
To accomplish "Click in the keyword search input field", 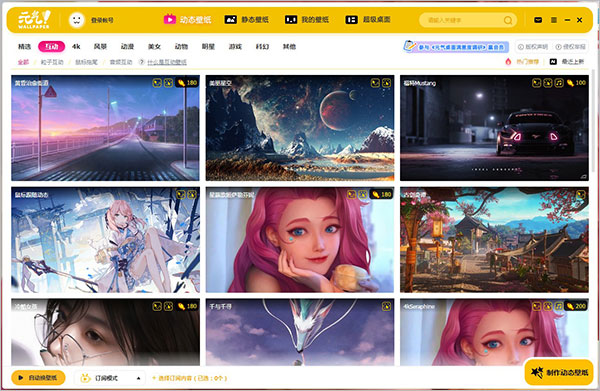I will (463, 20).
